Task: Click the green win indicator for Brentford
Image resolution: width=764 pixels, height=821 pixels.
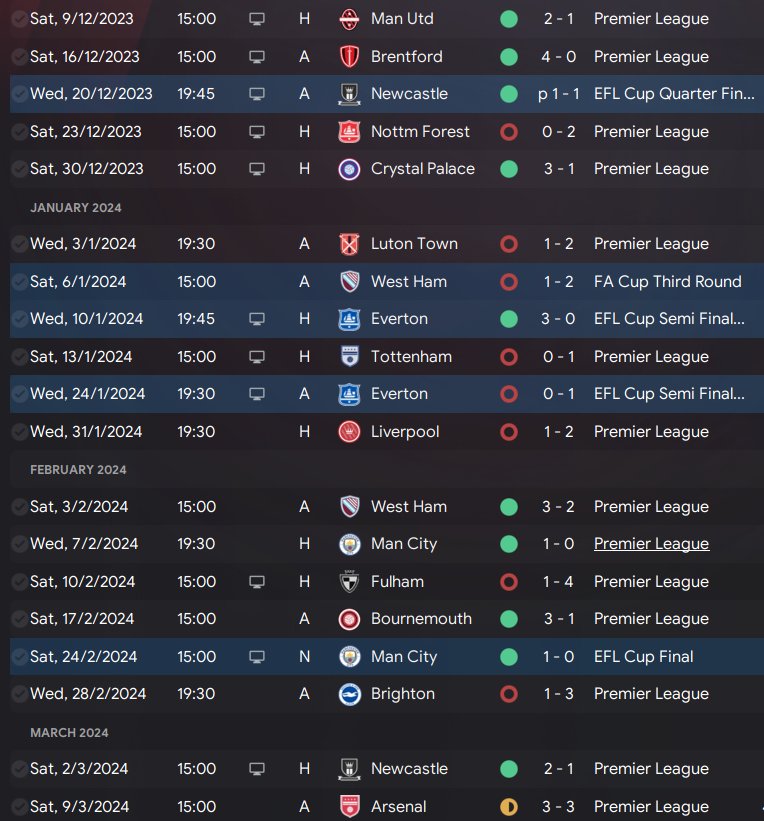Action: coord(509,57)
